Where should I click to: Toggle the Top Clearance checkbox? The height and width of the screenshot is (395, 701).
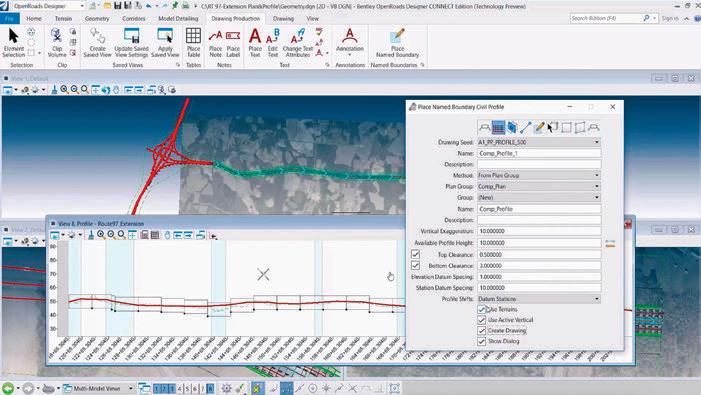pos(415,254)
